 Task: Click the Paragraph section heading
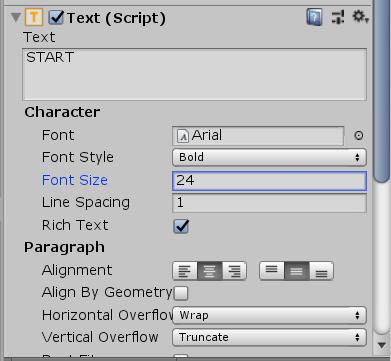pyautogui.click(x=64, y=248)
